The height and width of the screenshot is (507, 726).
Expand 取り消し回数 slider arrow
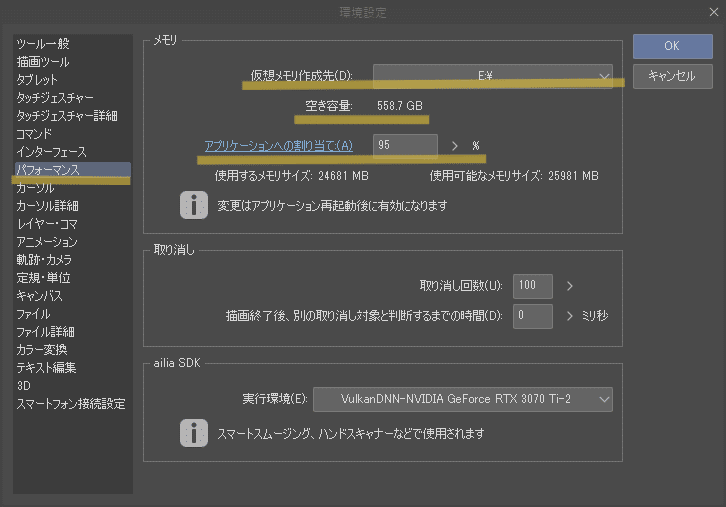[570, 286]
